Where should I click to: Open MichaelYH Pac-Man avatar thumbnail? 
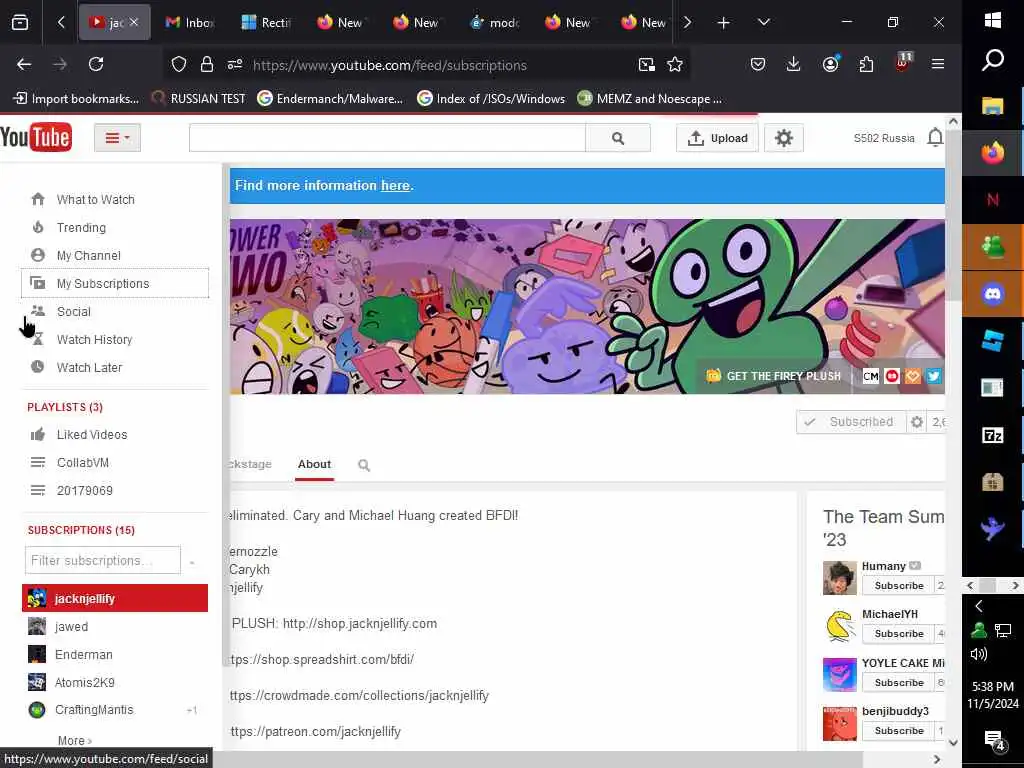840,626
